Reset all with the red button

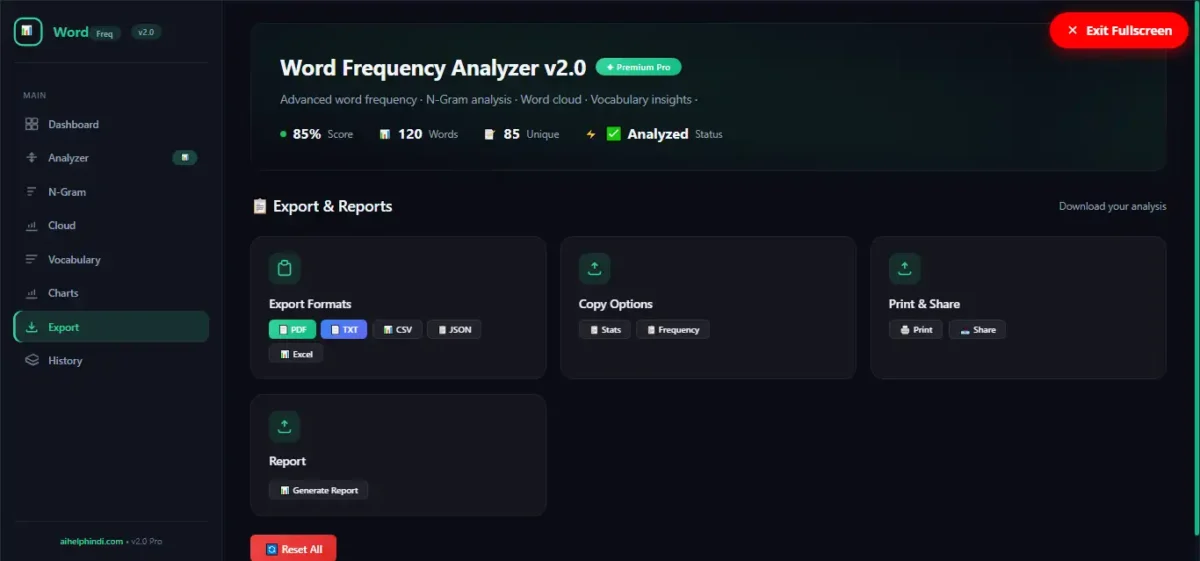pyautogui.click(x=293, y=549)
